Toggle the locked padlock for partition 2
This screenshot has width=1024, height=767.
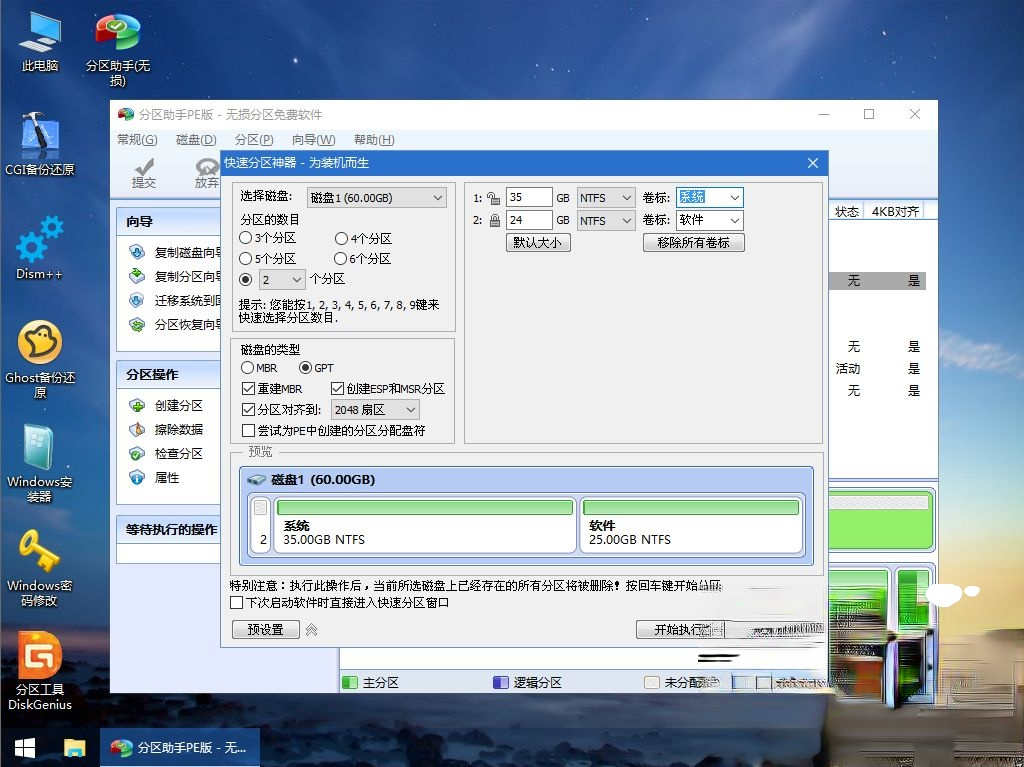(x=494, y=220)
